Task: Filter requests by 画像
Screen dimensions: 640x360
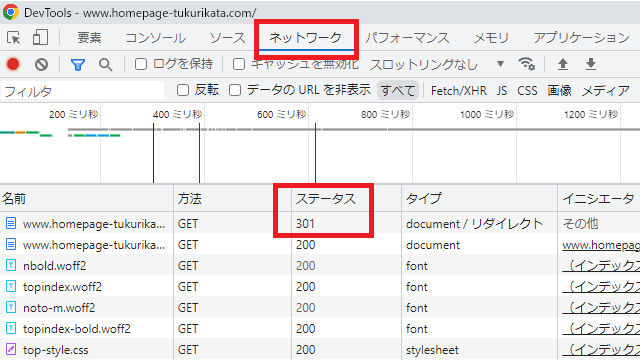Action: tap(559, 91)
